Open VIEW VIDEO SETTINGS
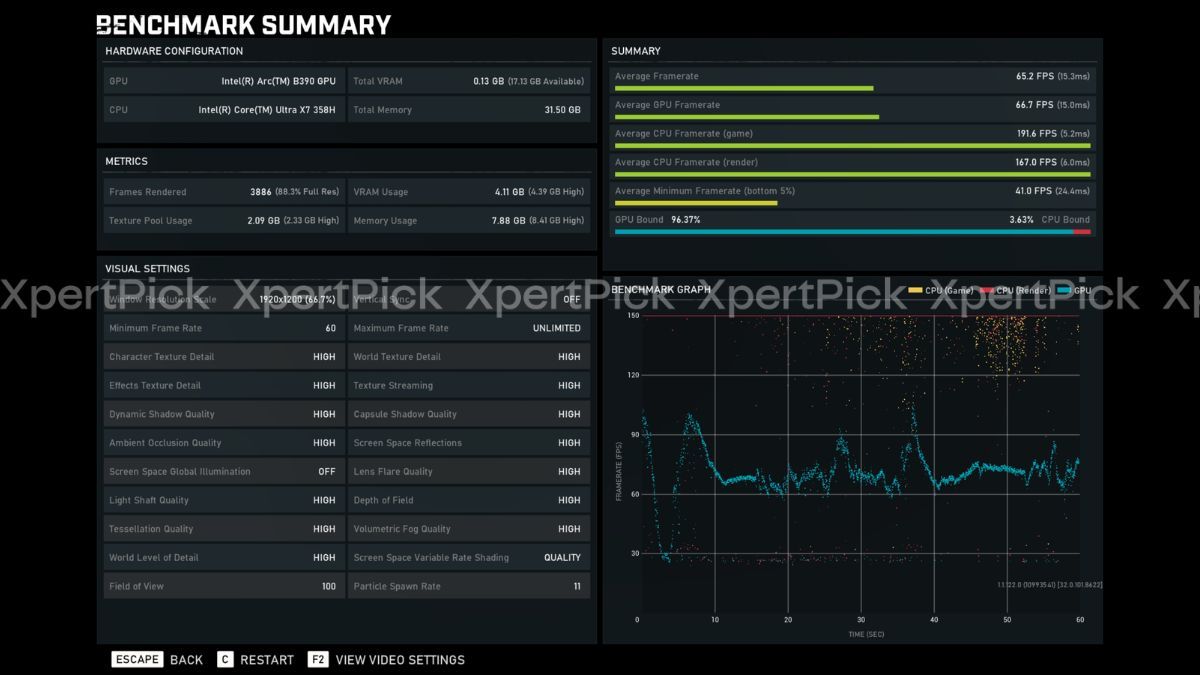The width and height of the screenshot is (1200, 675). [x=400, y=660]
